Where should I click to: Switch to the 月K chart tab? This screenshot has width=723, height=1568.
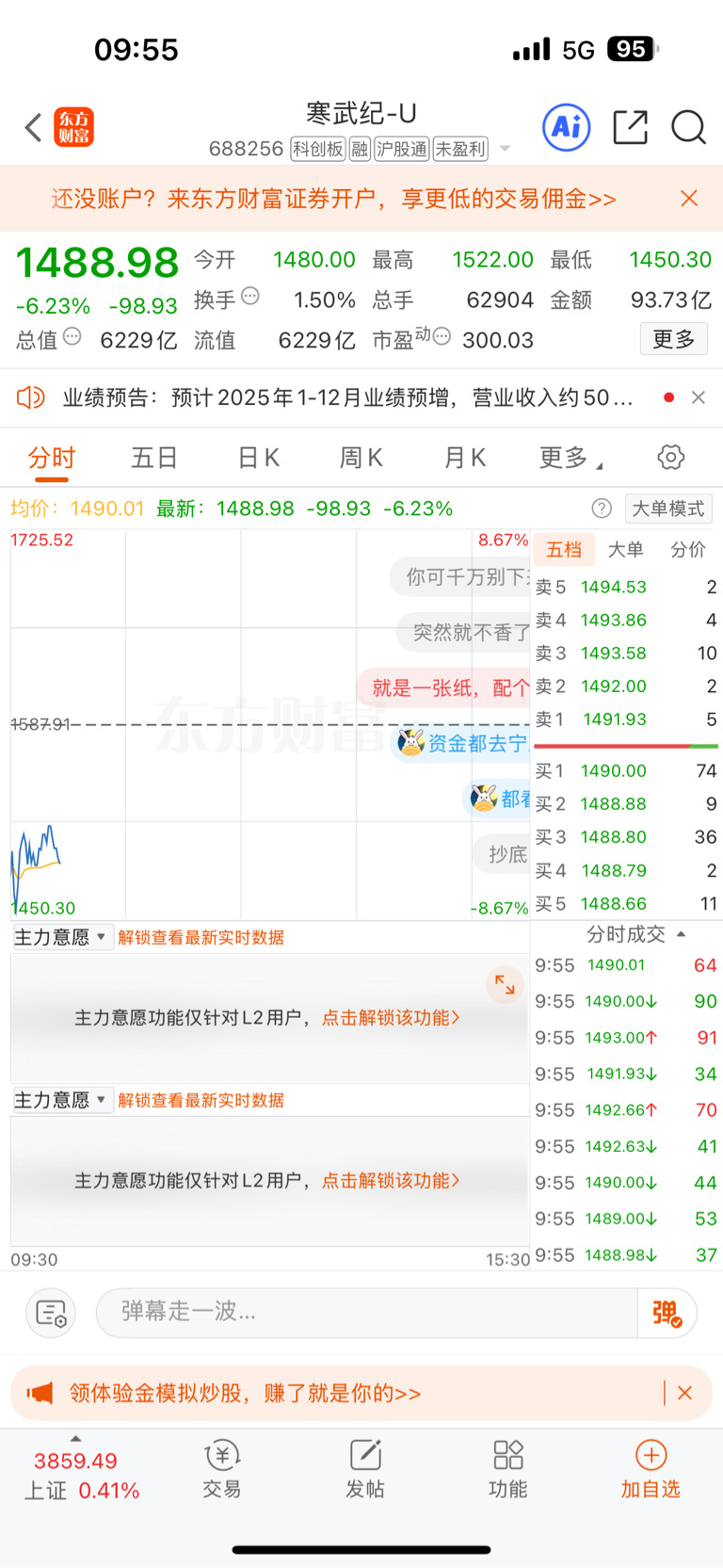coord(465,459)
